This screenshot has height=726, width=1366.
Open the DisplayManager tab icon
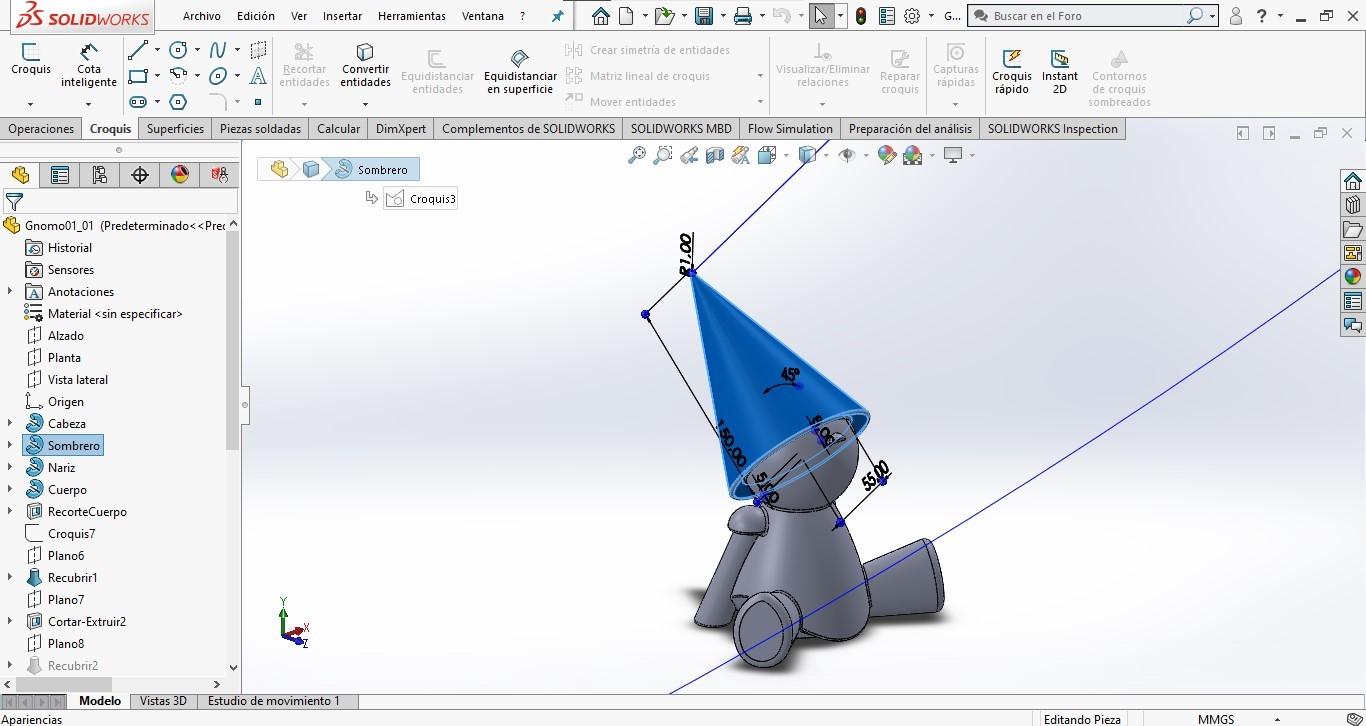[180, 175]
